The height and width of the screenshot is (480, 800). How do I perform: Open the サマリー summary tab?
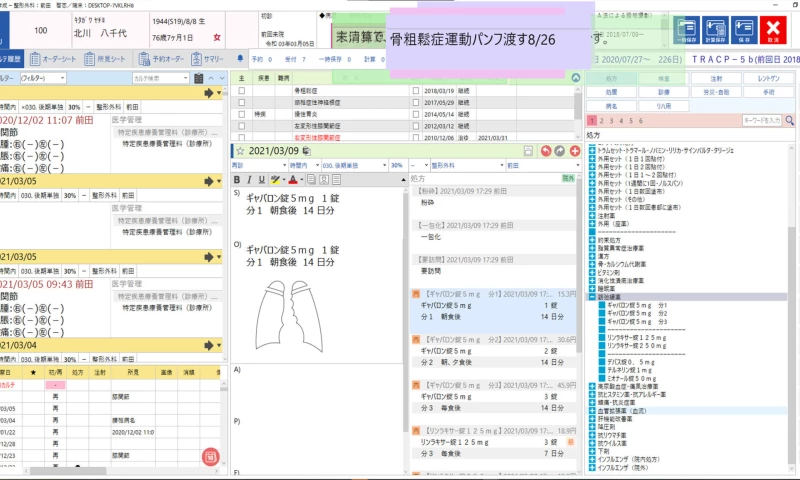point(208,59)
